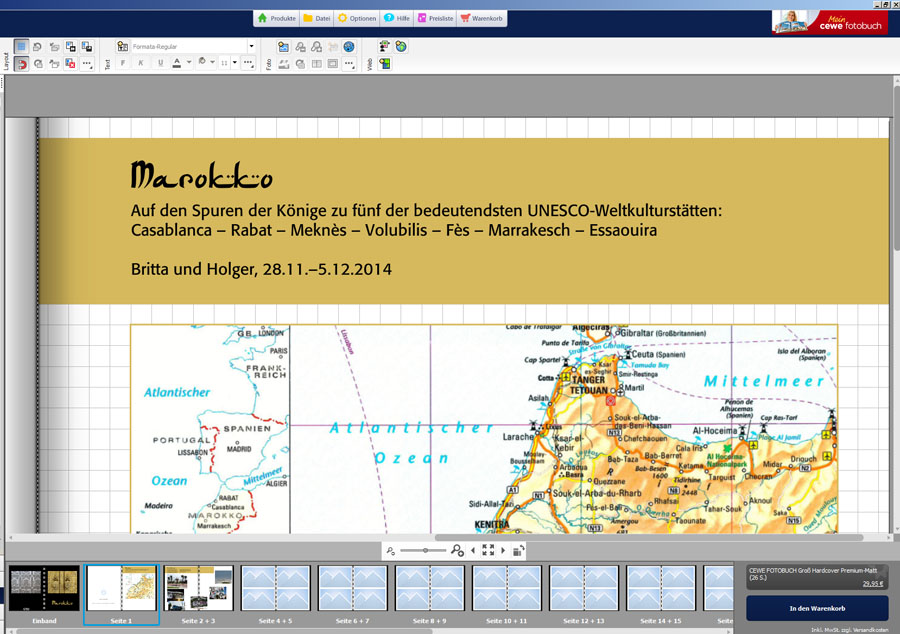Toggle underline (U) formatting
The image size is (900, 634).
coord(160,63)
